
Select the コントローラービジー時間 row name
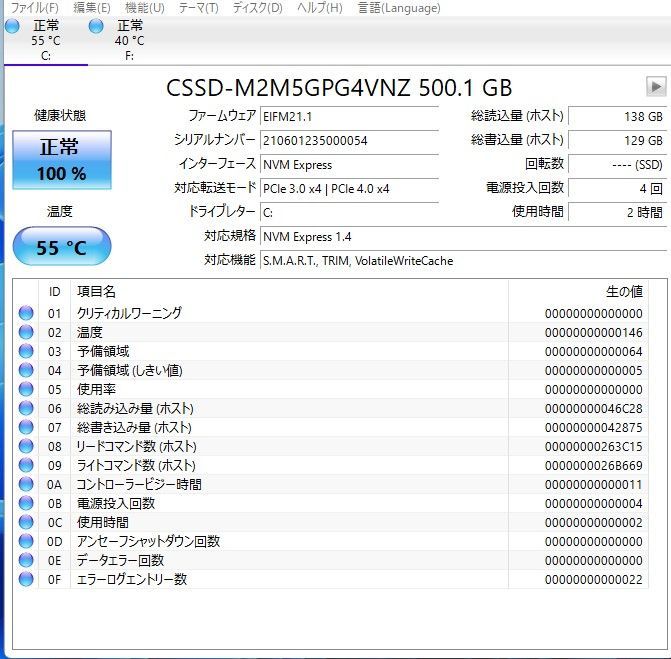tap(139, 484)
